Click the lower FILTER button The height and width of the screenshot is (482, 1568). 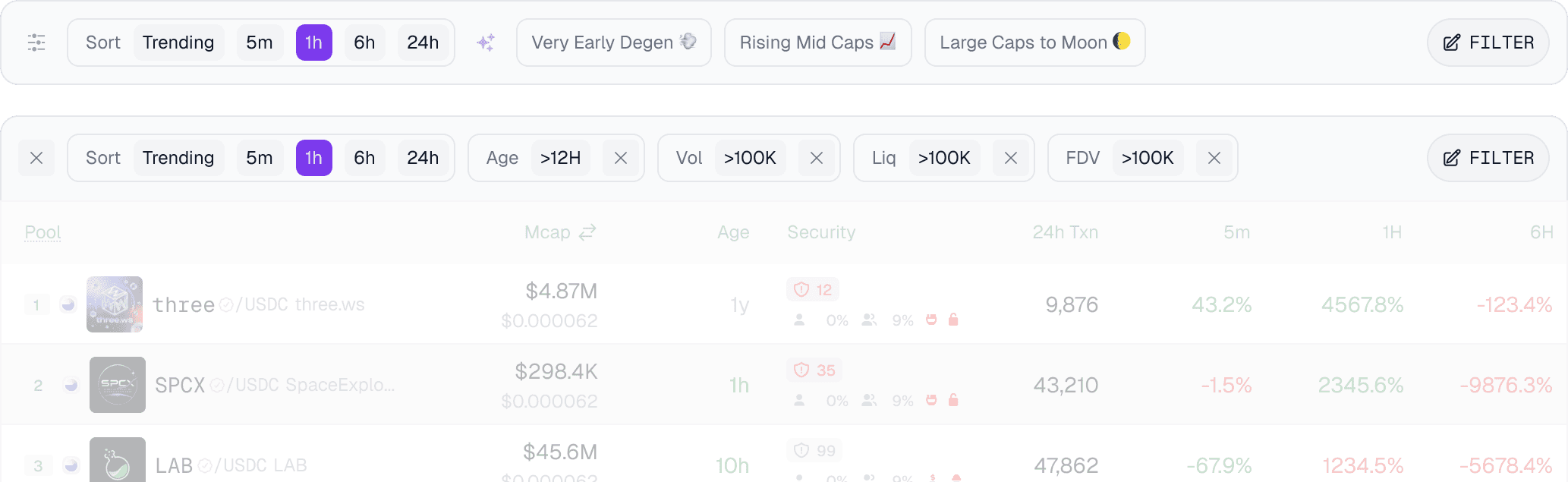click(1488, 158)
